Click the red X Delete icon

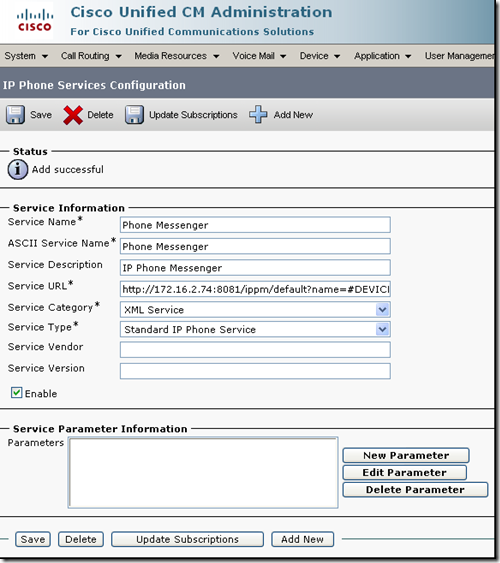coord(73,115)
